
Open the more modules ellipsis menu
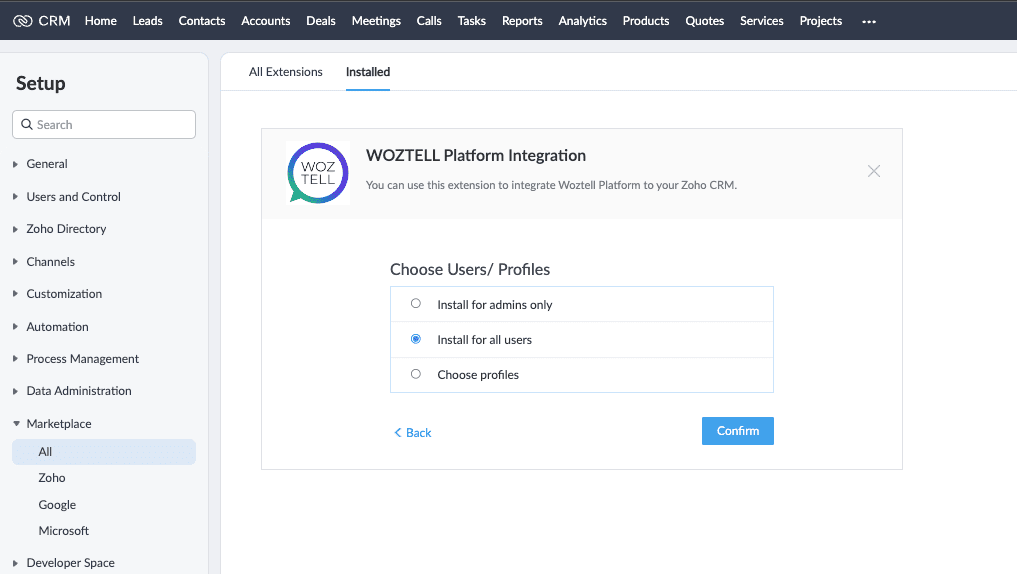click(868, 21)
